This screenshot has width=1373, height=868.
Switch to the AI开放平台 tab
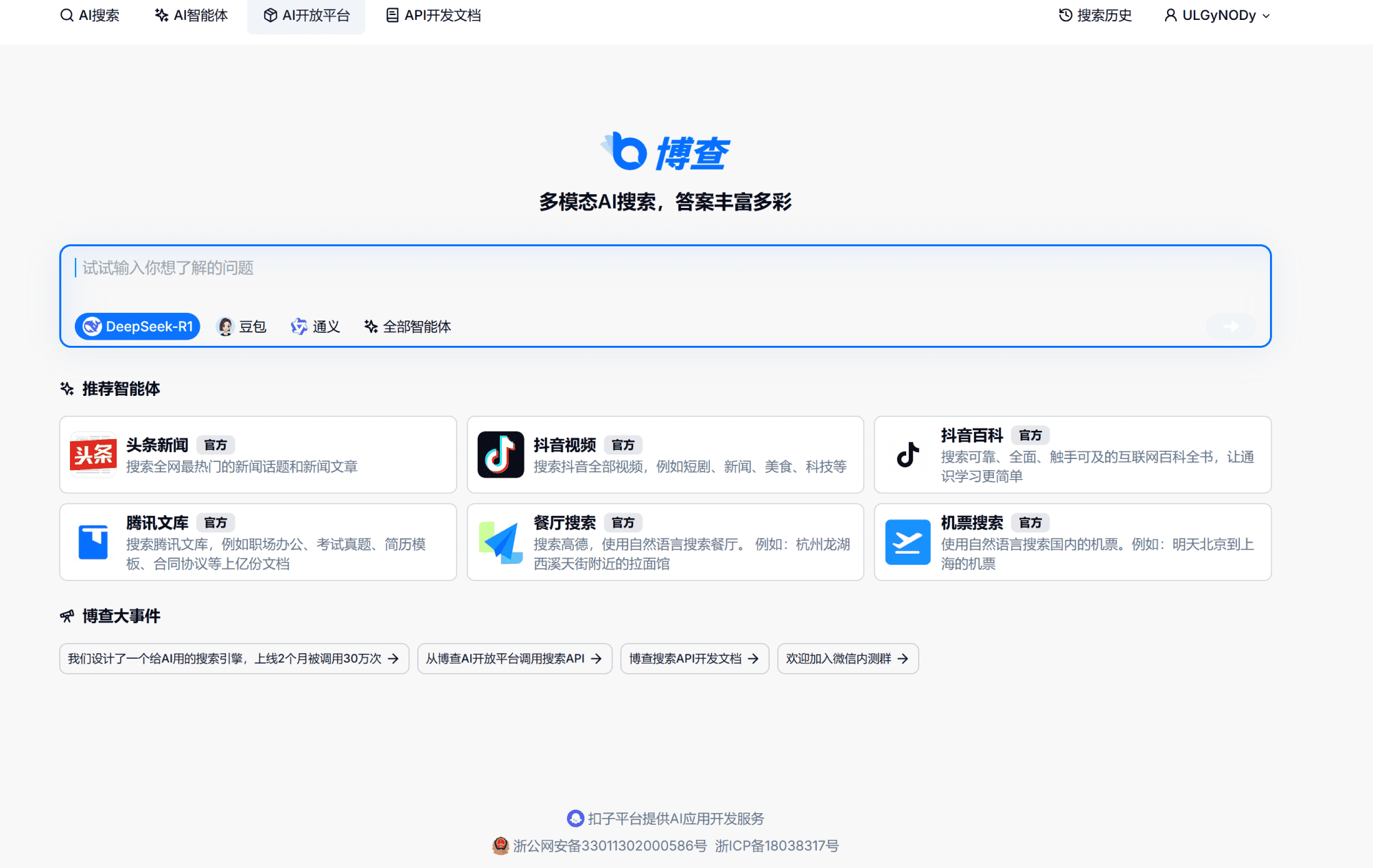tap(307, 15)
